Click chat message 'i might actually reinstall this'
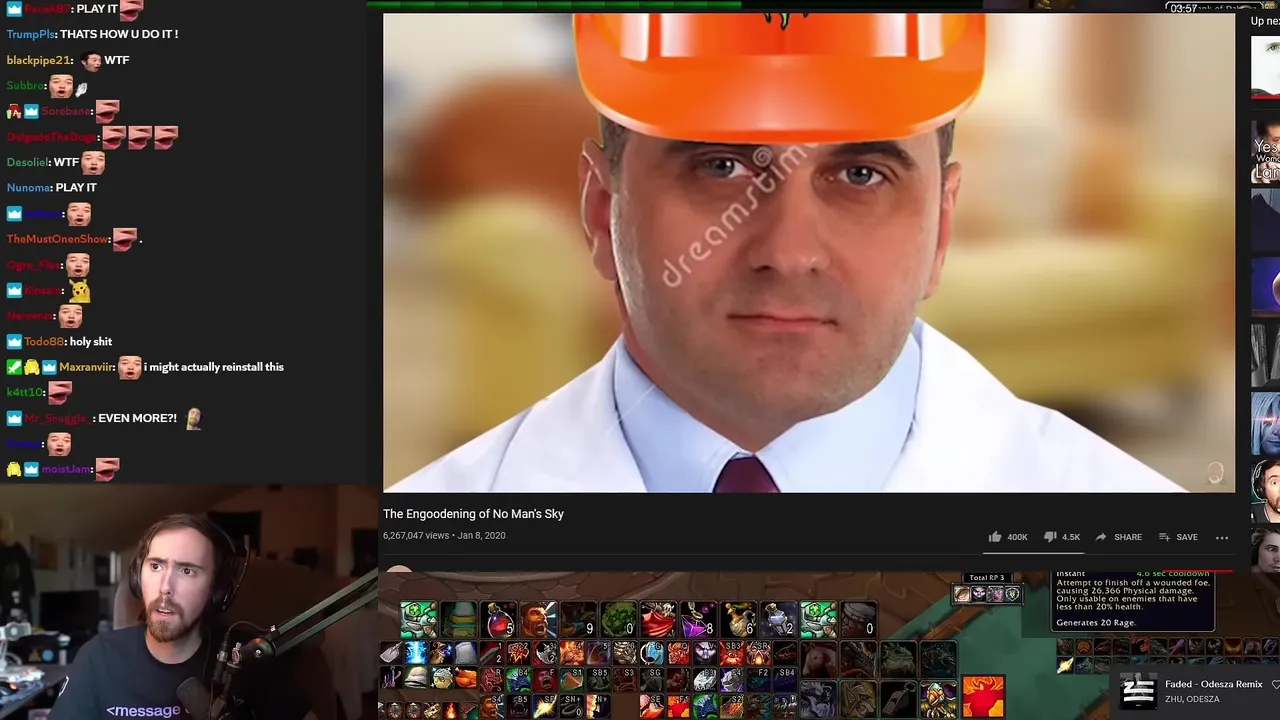Viewport: 1280px width, 720px height. pyautogui.click(x=214, y=367)
